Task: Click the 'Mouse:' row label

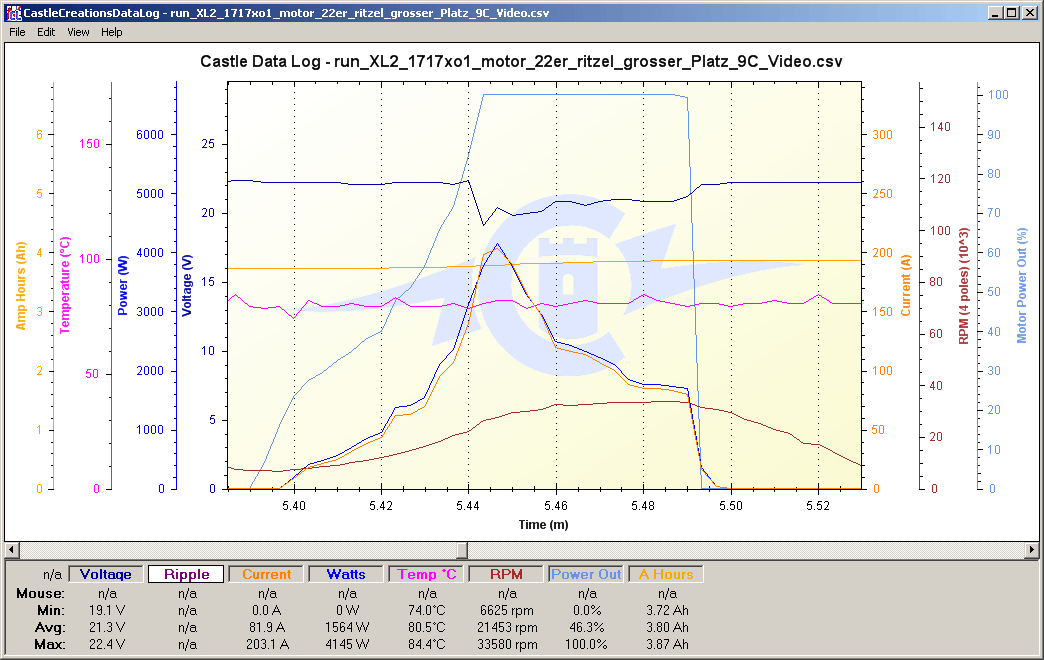Action: pos(41,593)
